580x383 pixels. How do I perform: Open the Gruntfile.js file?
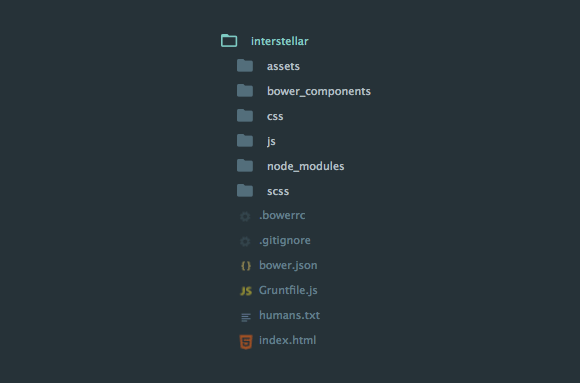click(288, 290)
